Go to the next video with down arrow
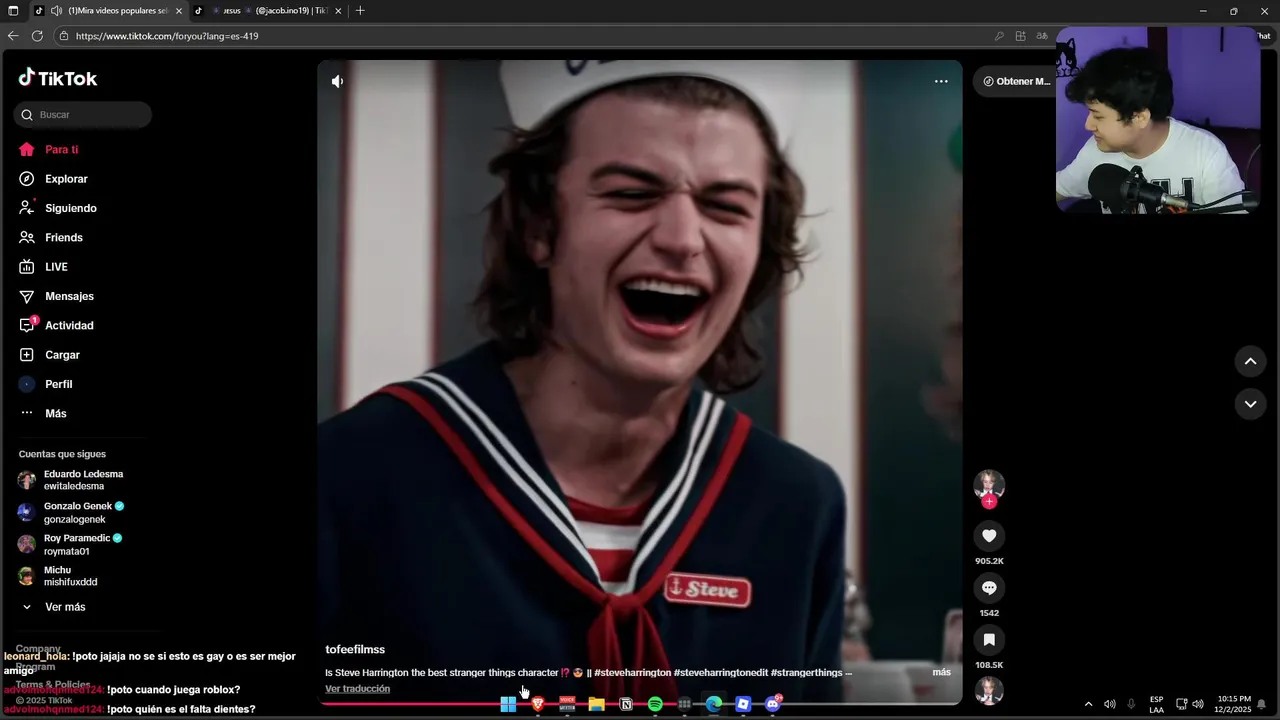 (1250, 404)
